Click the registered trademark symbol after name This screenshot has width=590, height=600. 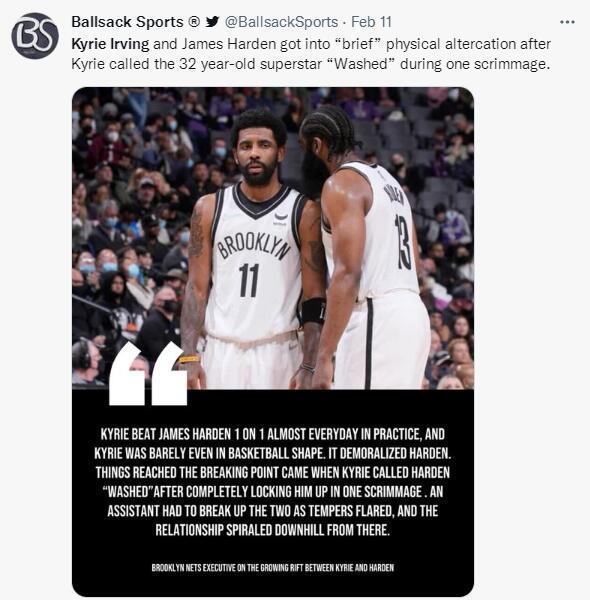coord(194,21)
